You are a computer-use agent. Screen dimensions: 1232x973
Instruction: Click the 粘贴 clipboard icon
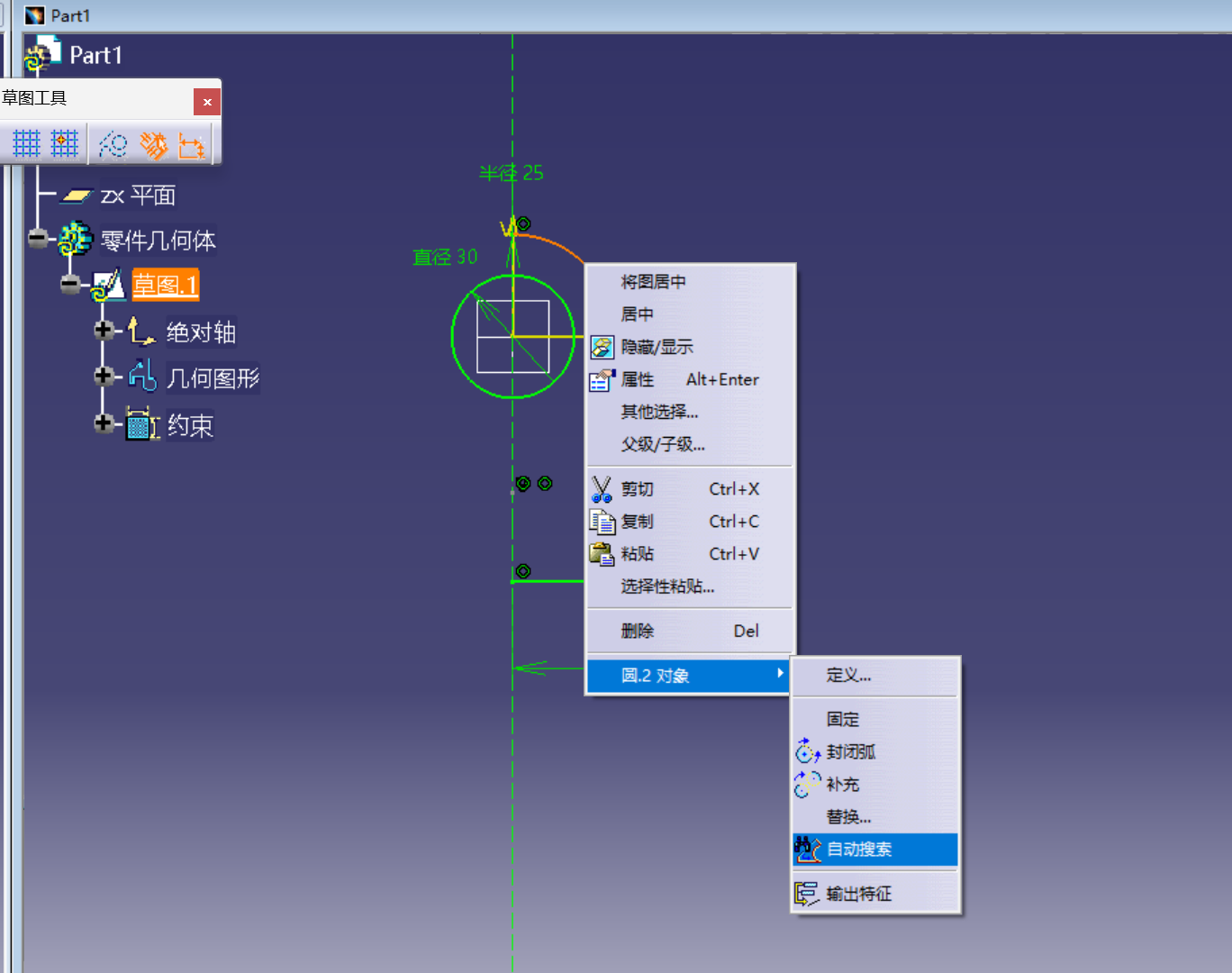click(x=602, y=554)
